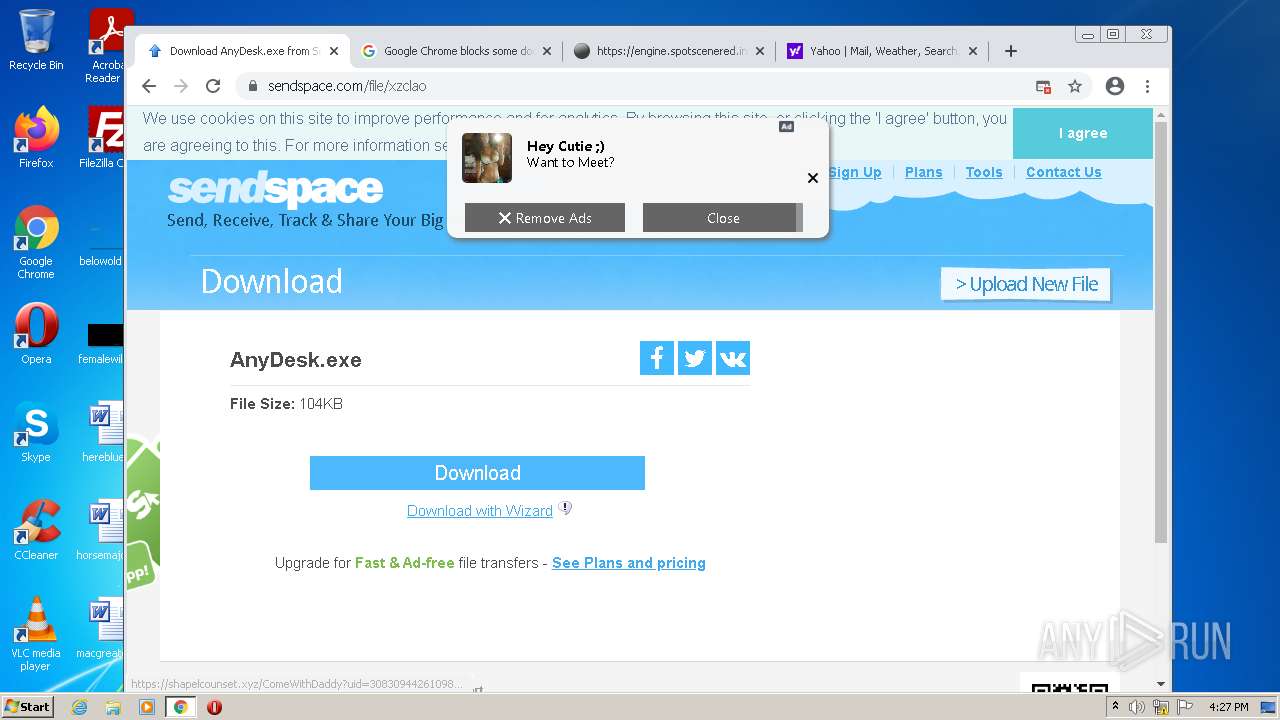Click the volume speaker tray icon
1280x720 pixels.
click(x=1137, y=707)
